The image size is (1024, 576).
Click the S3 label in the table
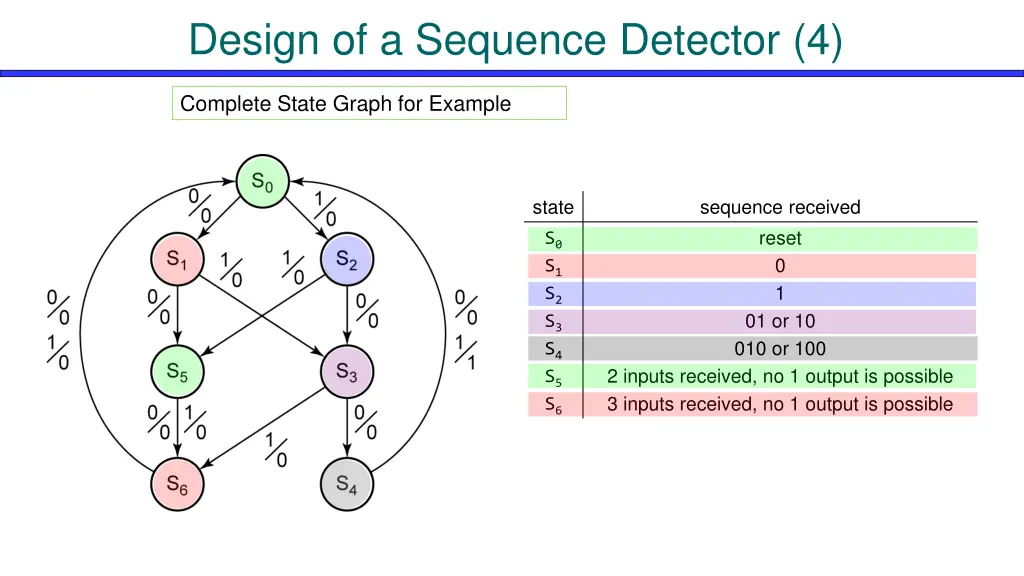[554, 322]
